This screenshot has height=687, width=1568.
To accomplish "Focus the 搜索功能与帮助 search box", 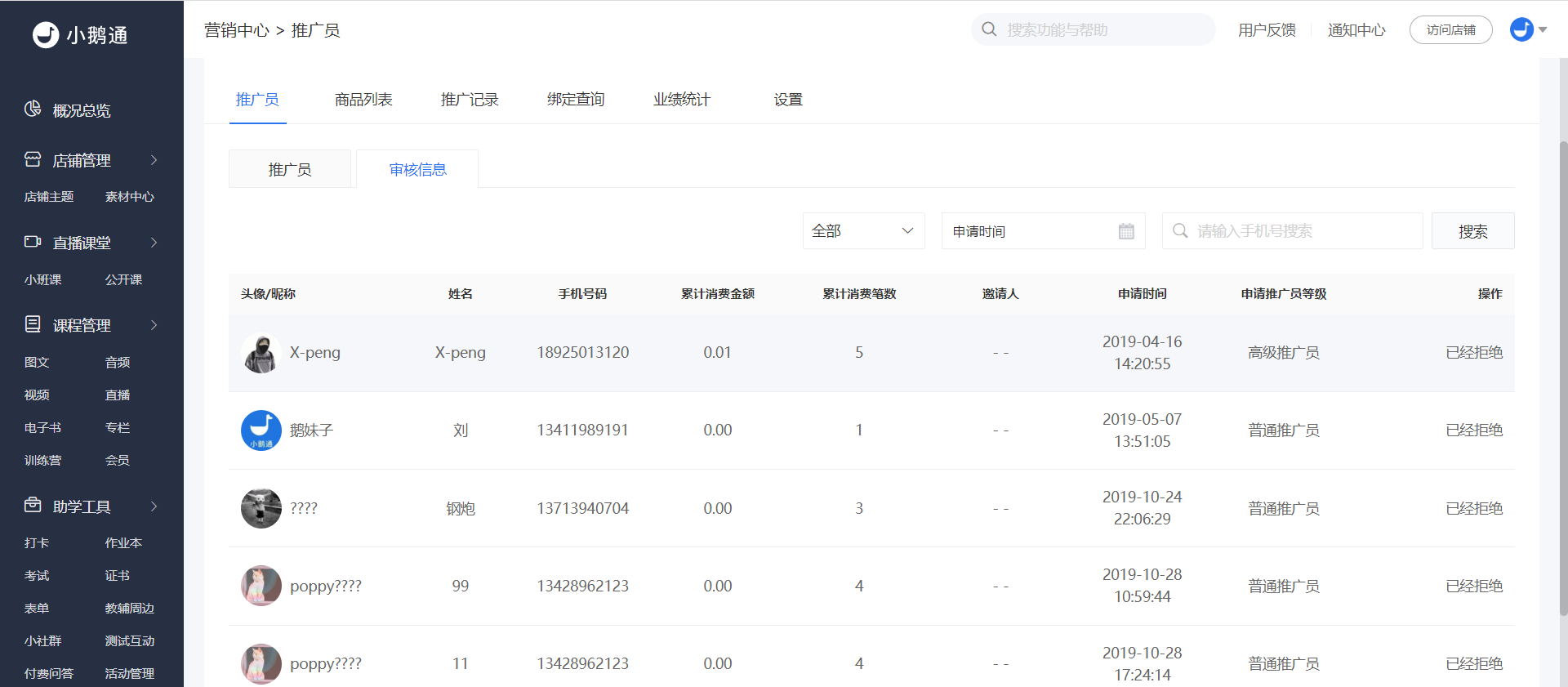I will point(1093,29).
